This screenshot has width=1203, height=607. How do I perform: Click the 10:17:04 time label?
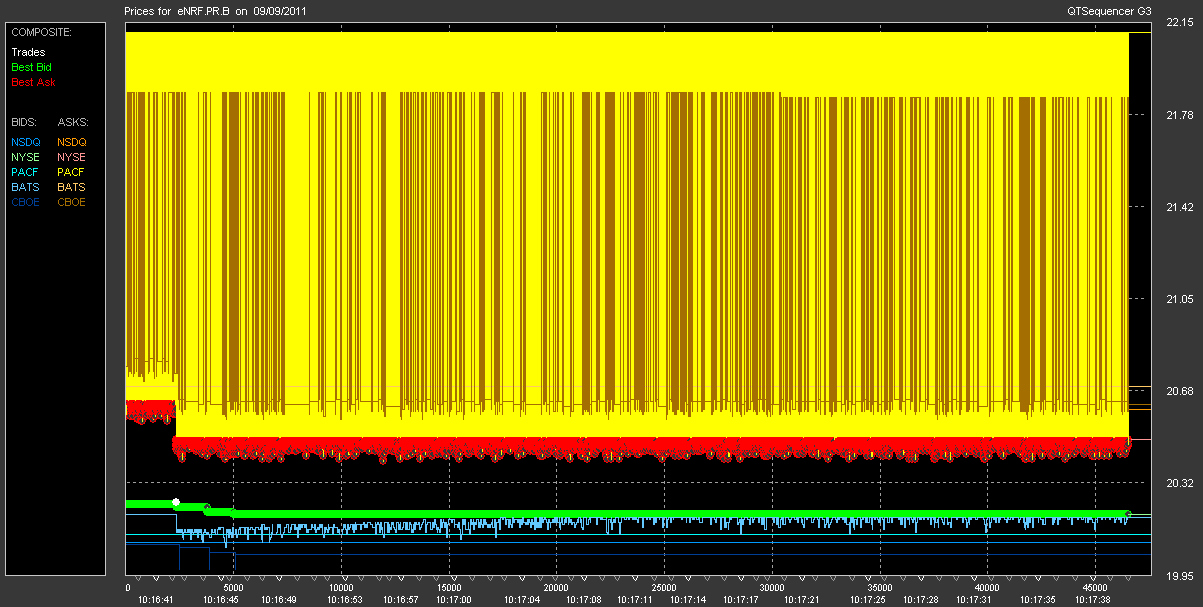point(521,600)
